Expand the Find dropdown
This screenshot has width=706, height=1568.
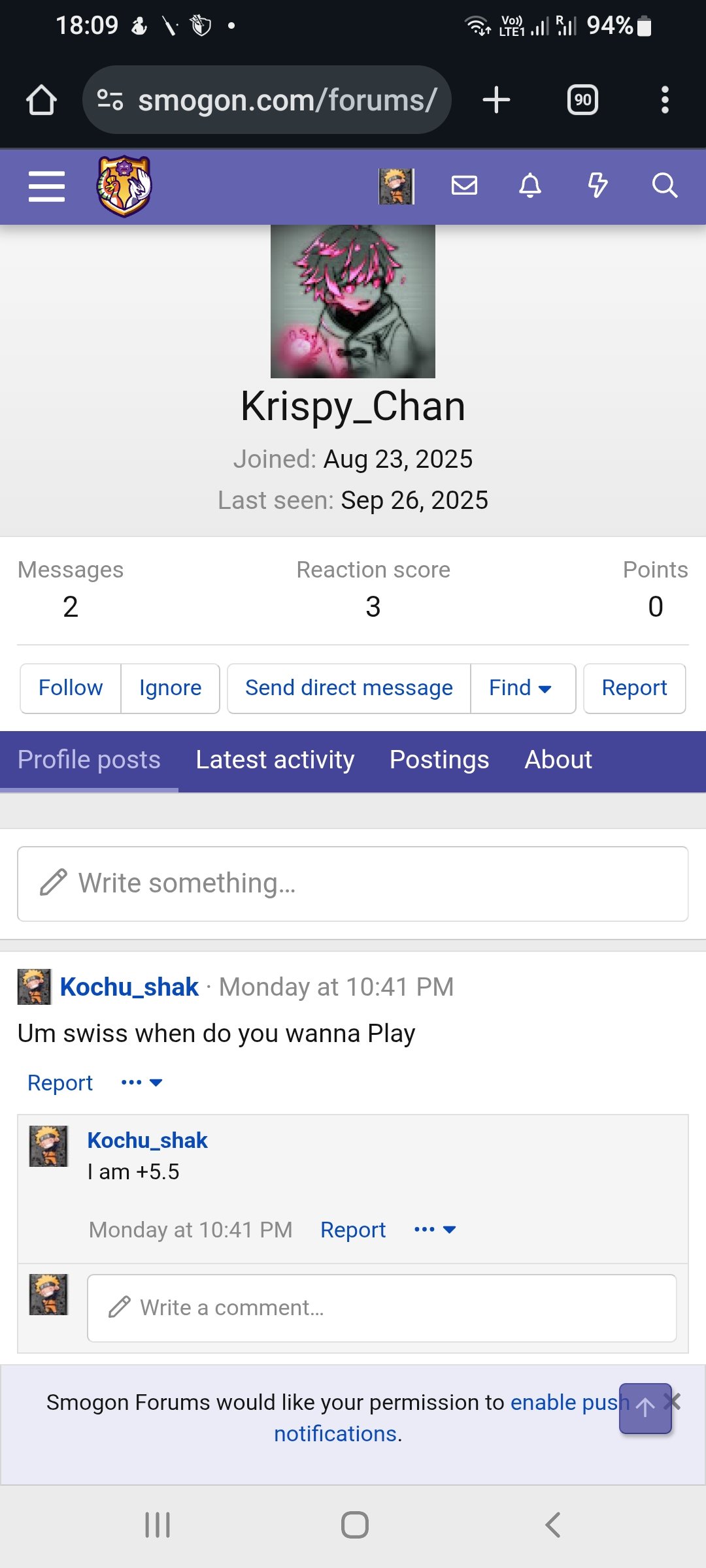coord(521,688)
